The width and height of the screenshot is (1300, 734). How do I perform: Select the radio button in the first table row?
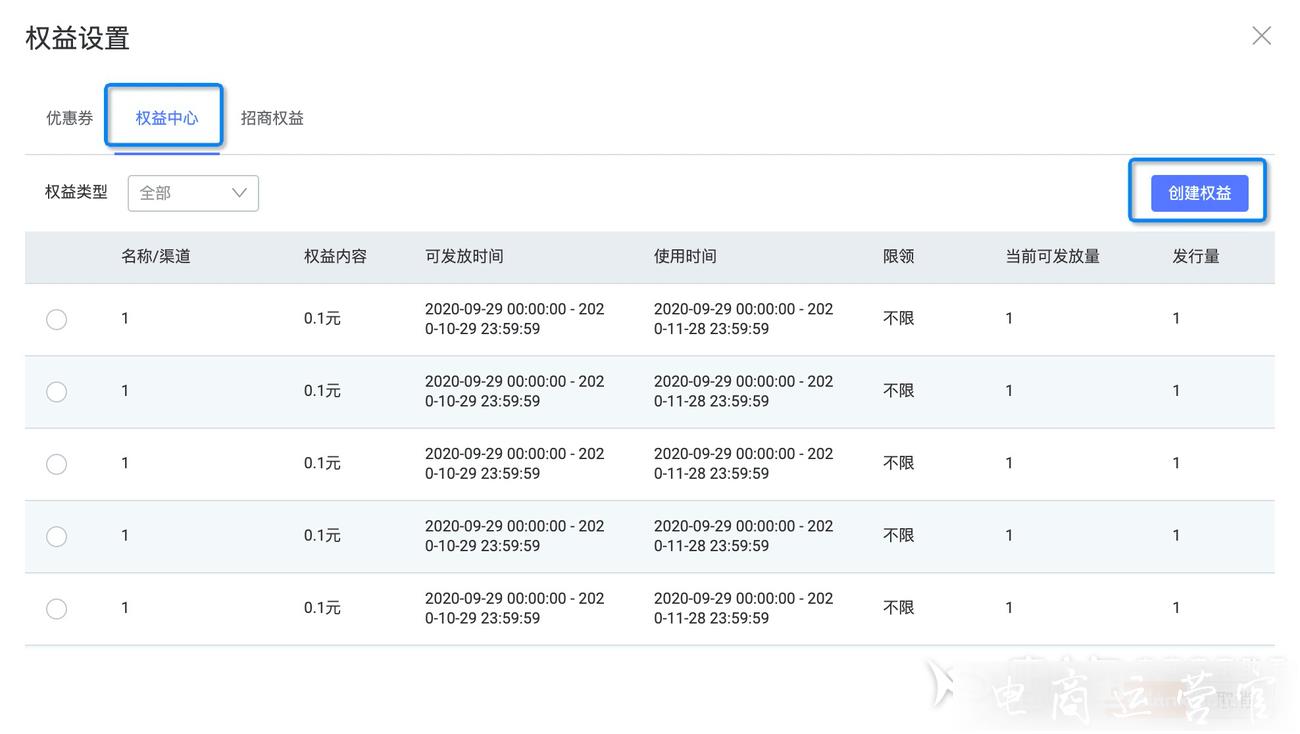[x=57, y=319]
